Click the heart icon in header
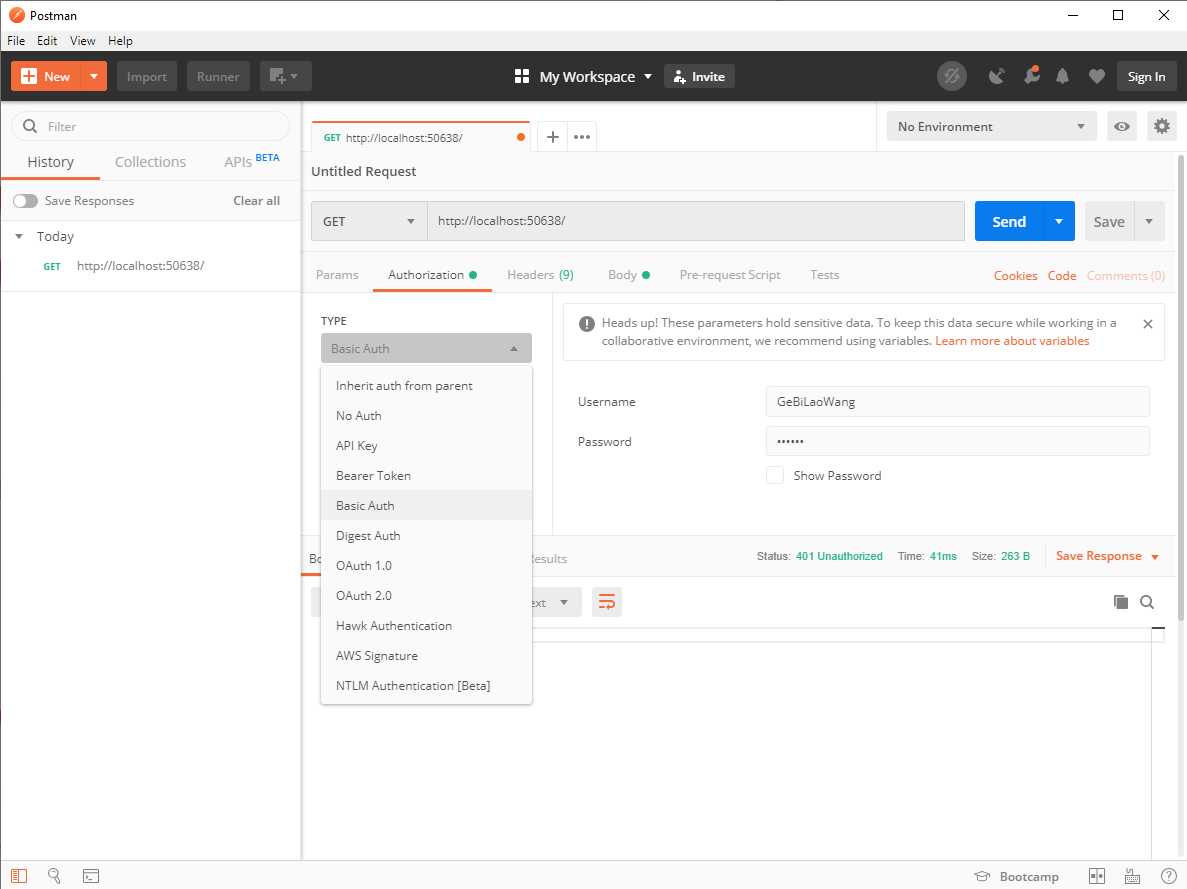This screenshot has width=1187, height=889. pos(1096,76)
